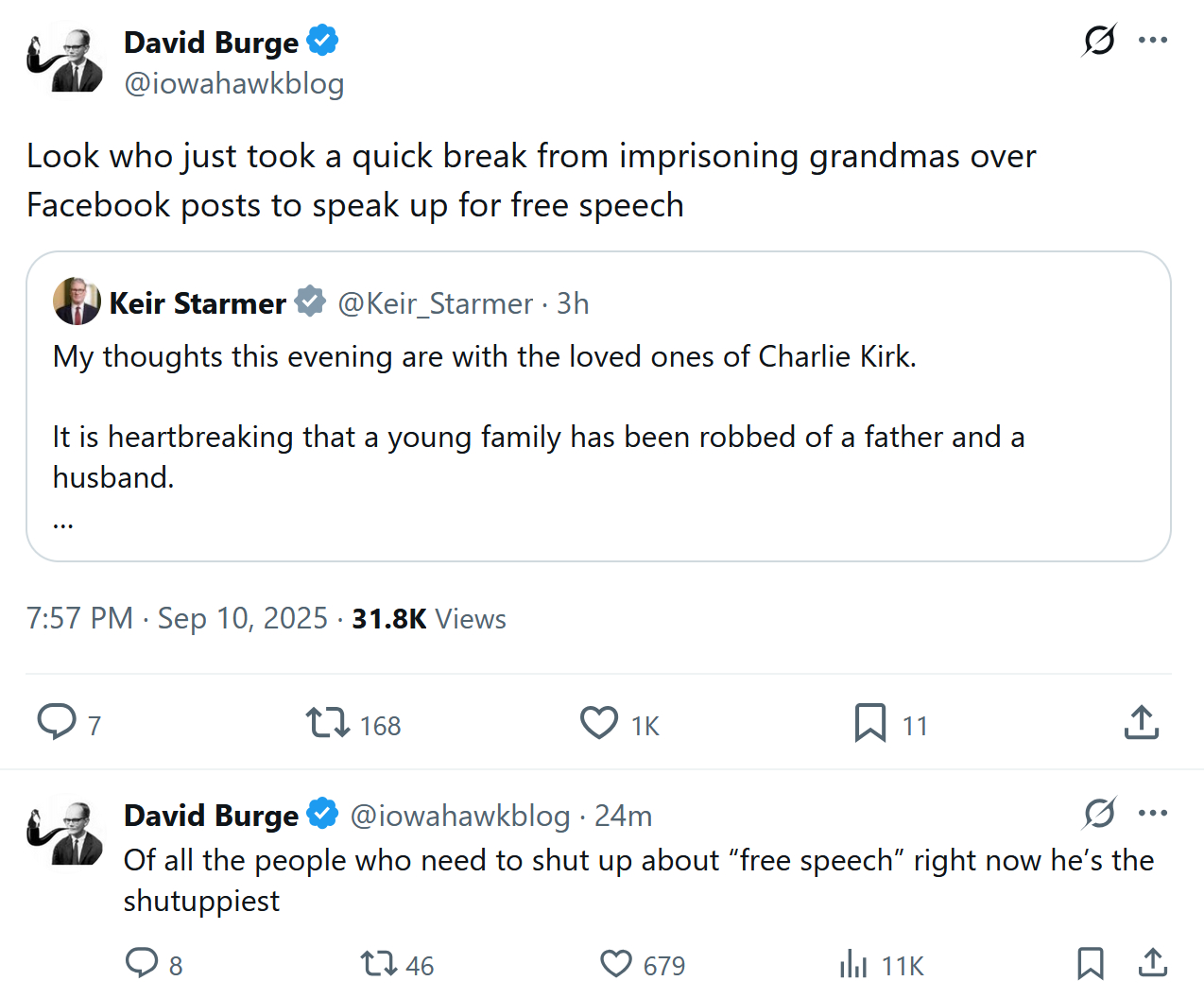Reply to the 'shutuppiest' post

point(142,963)
